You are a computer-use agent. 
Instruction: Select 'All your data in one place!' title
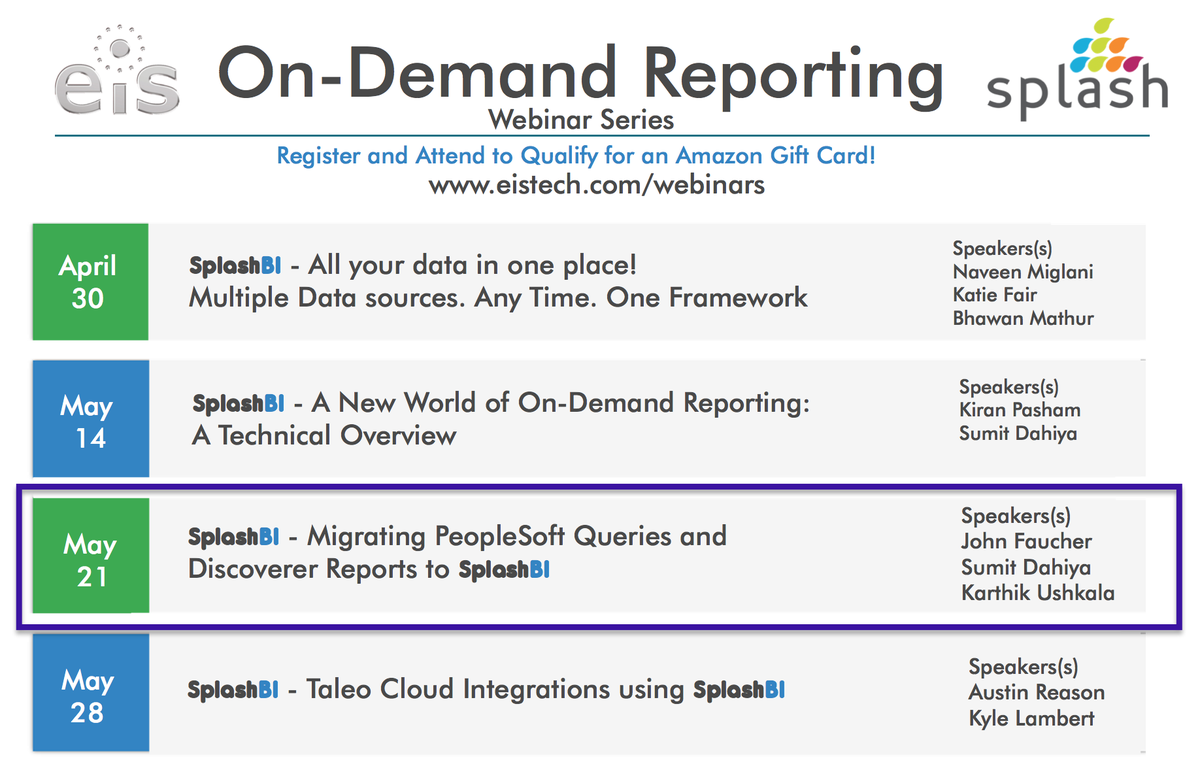click(x=473, y=266)
